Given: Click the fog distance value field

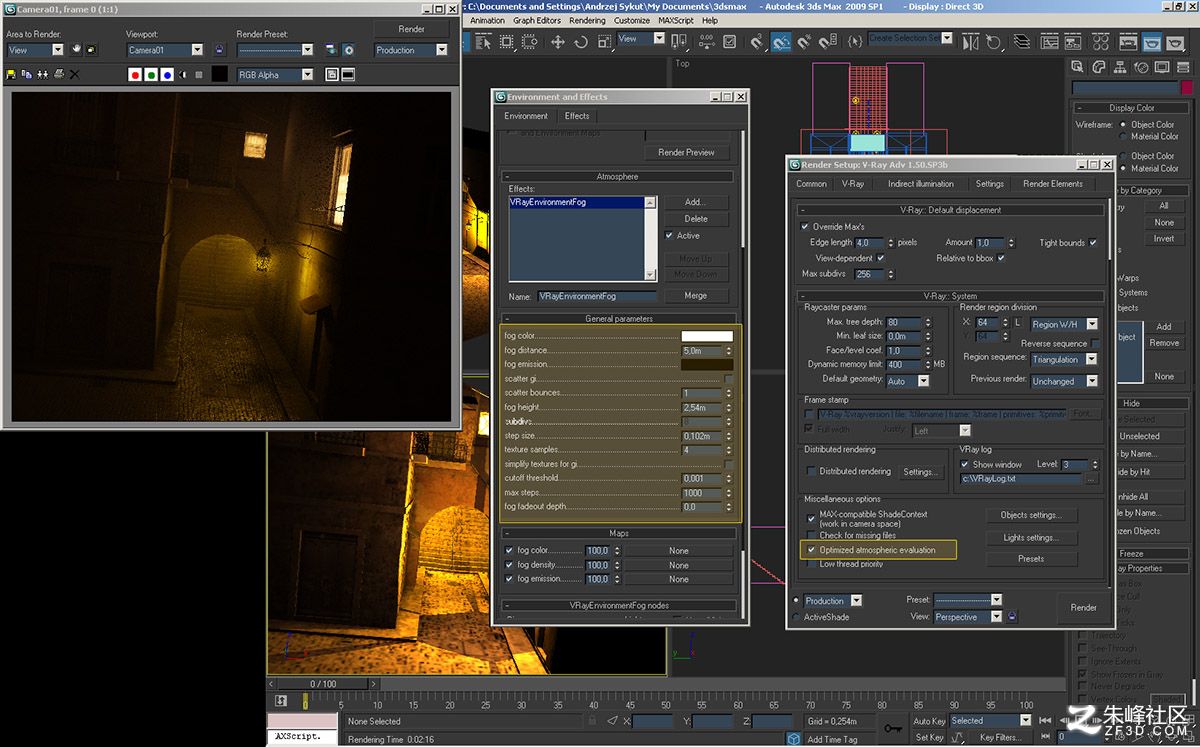Looking at the screenshot, I should click(x=702, y=351).
